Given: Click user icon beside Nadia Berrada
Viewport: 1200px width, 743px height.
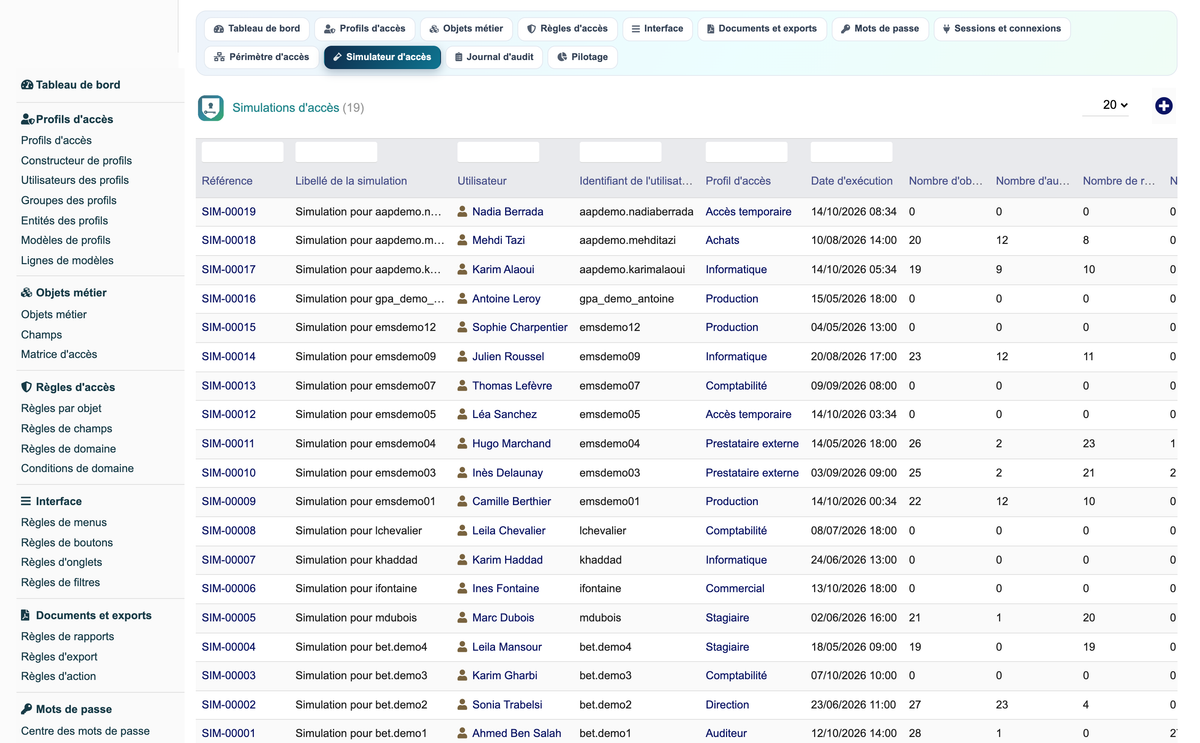Looking at the screenshot, I should click(463, 212).
